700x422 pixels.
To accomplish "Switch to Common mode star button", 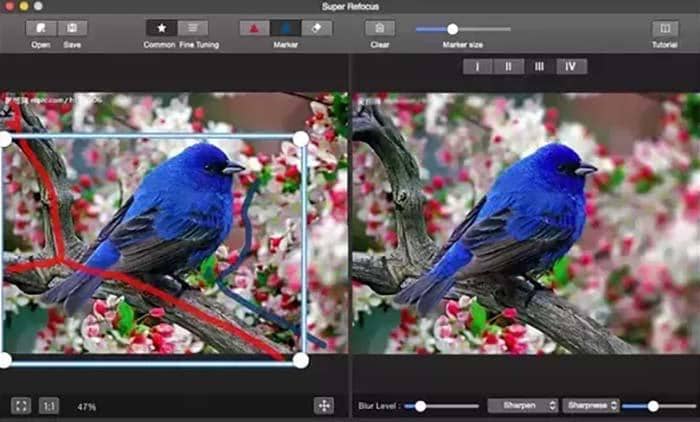I will (x=161, y=28).
